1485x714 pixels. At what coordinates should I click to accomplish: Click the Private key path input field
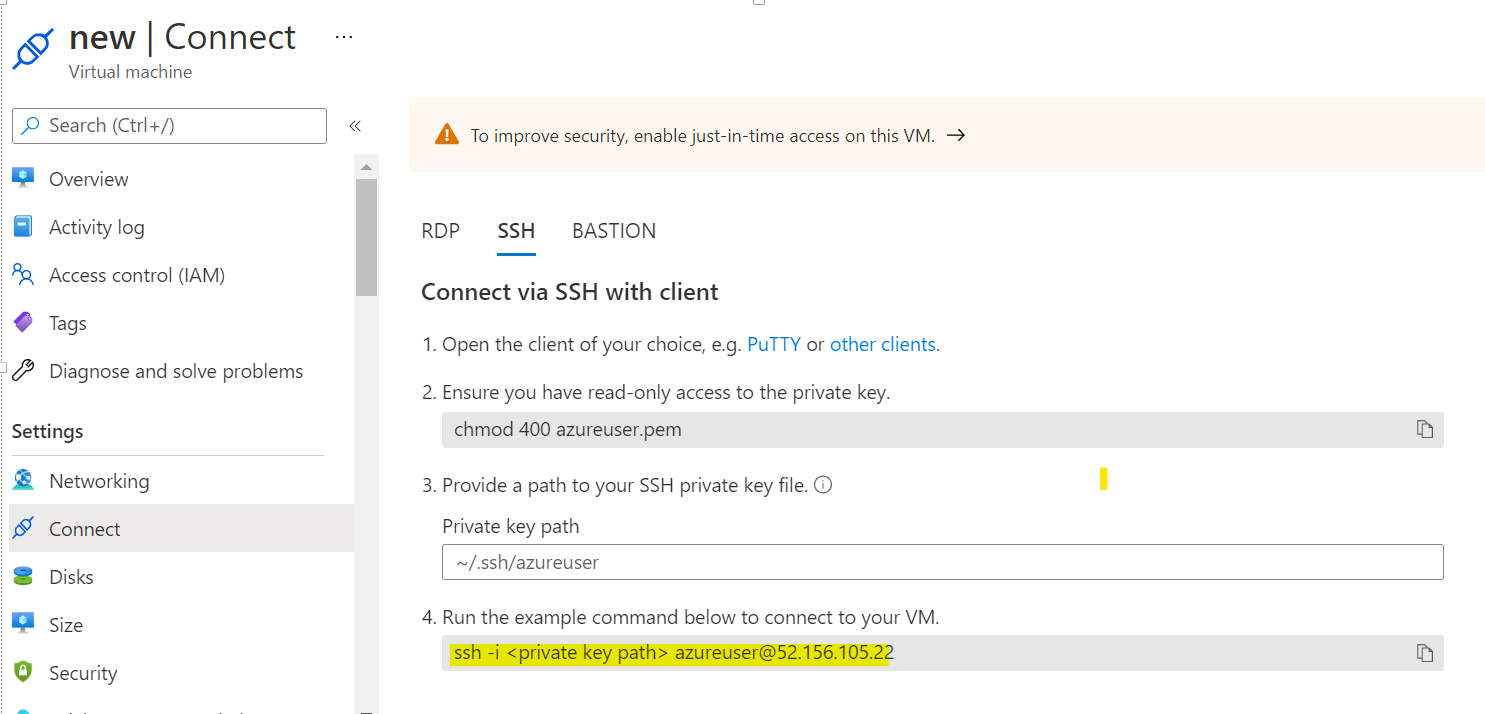tap(943, 562)
